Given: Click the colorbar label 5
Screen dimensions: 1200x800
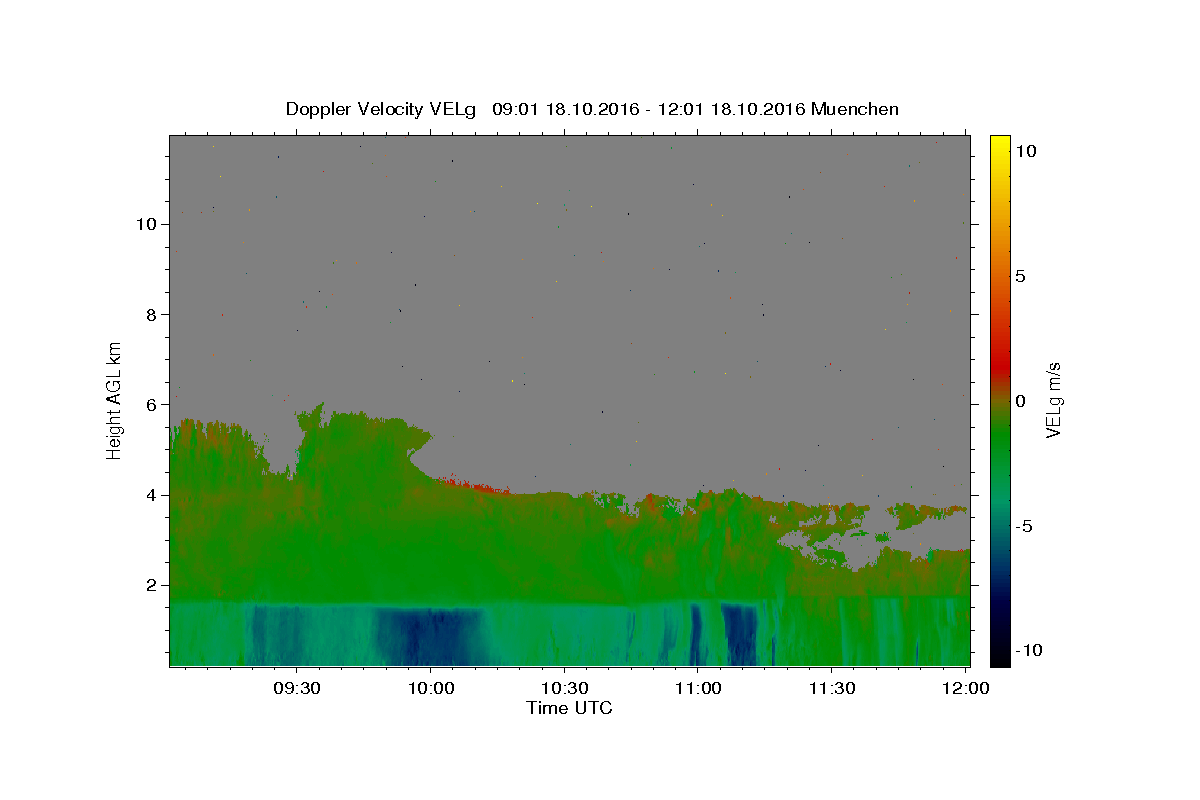Looking at the screenshot, I should (1020, 276).
